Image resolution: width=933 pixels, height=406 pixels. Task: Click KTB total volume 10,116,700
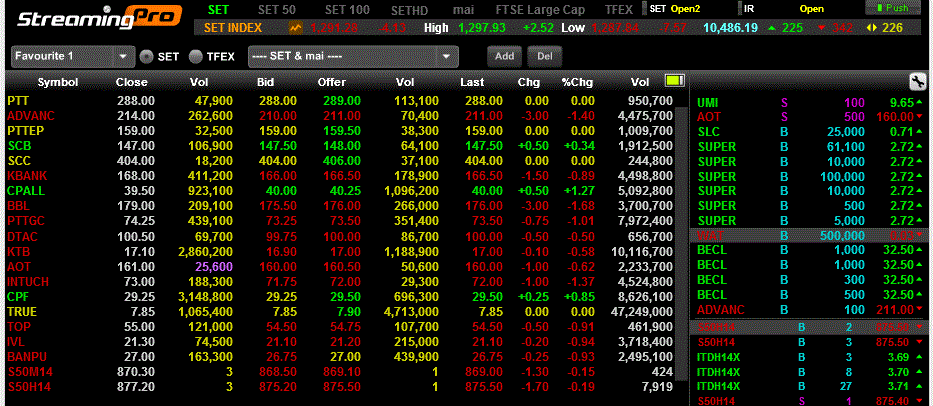click(642, 251)
